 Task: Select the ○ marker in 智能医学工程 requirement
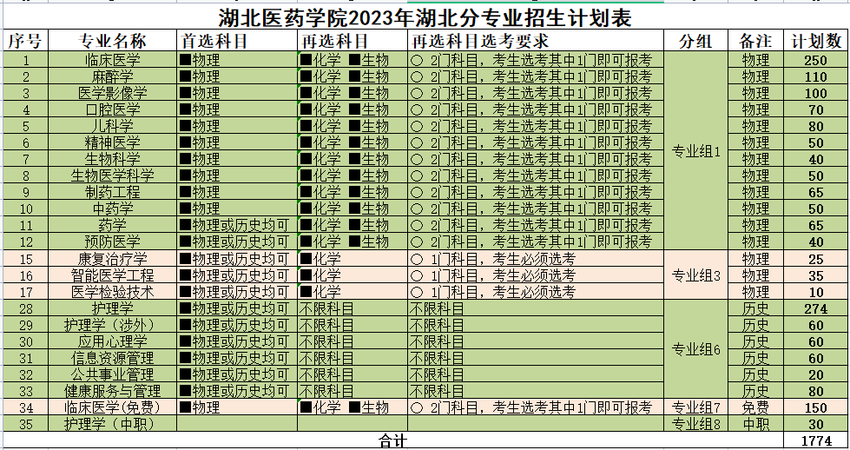tap(416, 275)
